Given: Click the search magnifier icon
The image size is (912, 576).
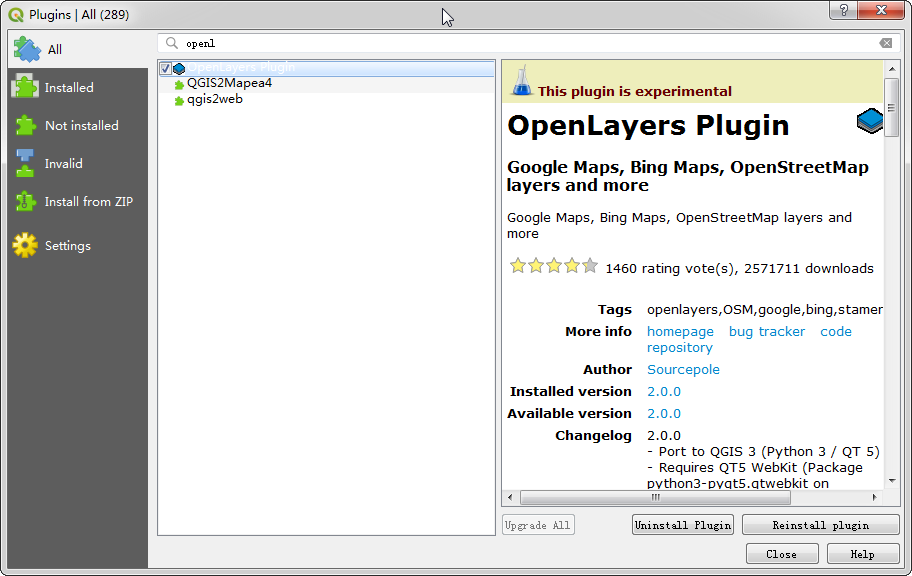Looking at the screenshot, I should click(172, 43).
